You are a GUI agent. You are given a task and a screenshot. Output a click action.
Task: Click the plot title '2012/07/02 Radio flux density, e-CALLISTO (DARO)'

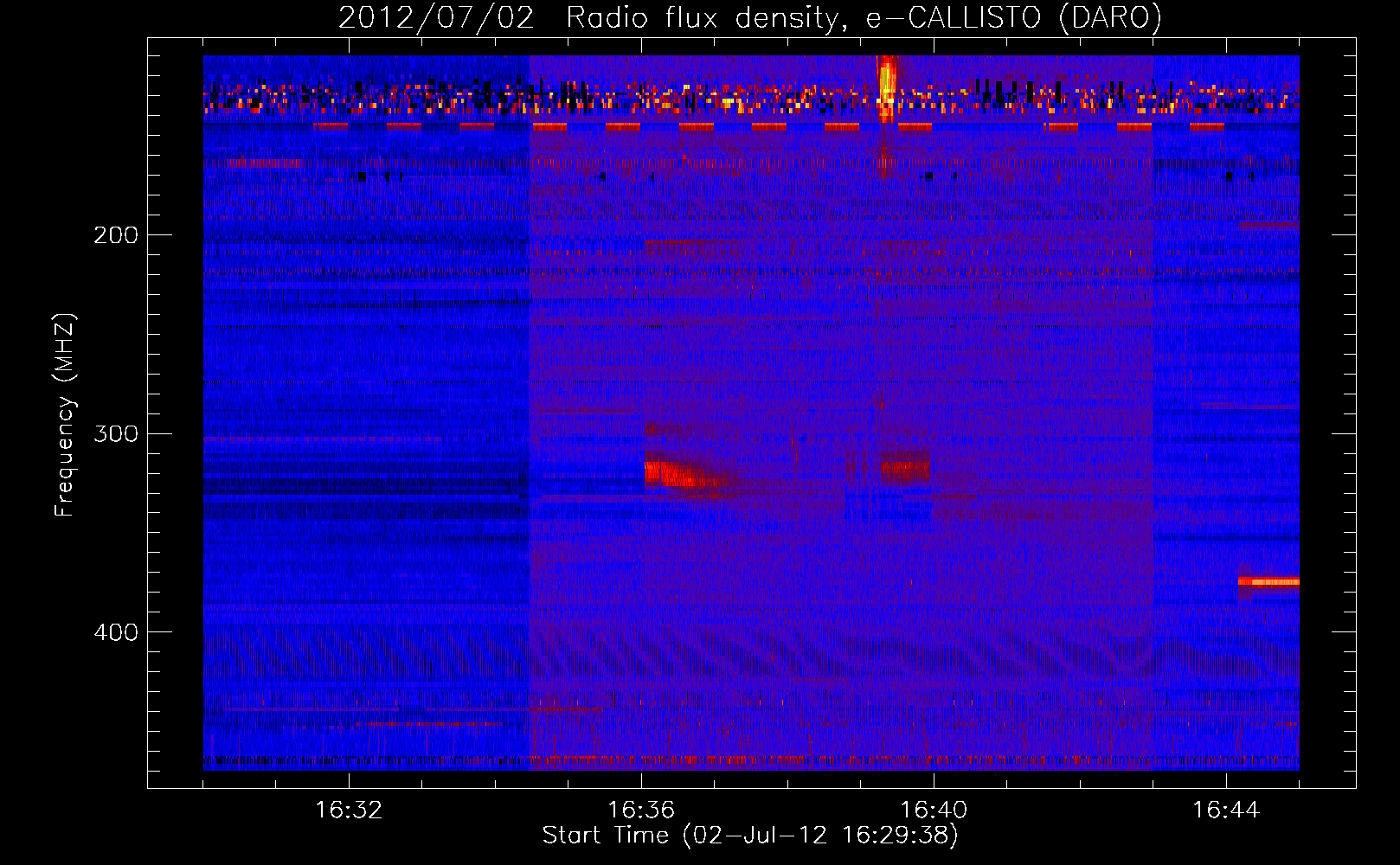750,17
